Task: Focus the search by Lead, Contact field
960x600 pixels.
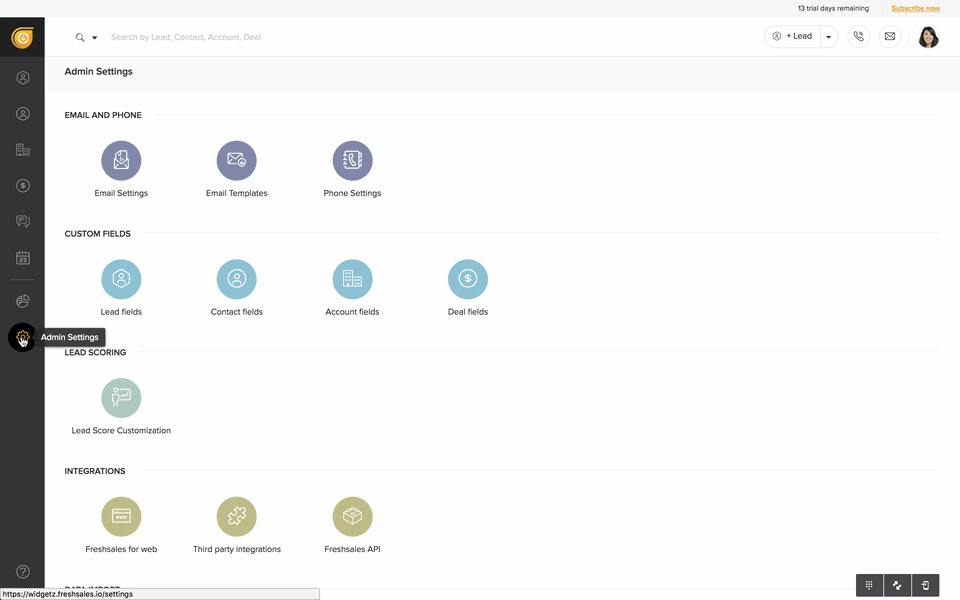Action: 186,37
